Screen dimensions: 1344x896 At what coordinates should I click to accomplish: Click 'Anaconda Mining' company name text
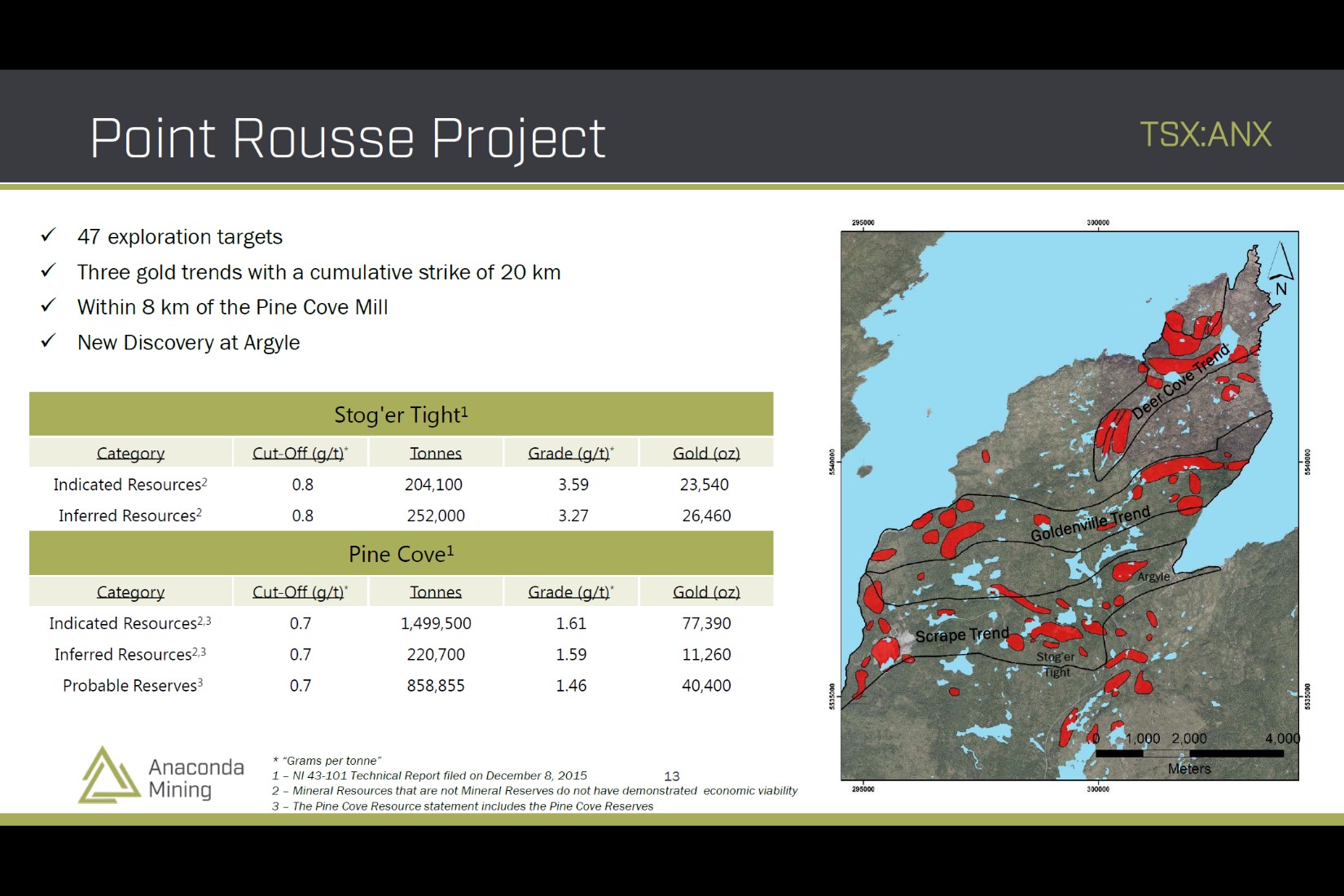[195, 778]
